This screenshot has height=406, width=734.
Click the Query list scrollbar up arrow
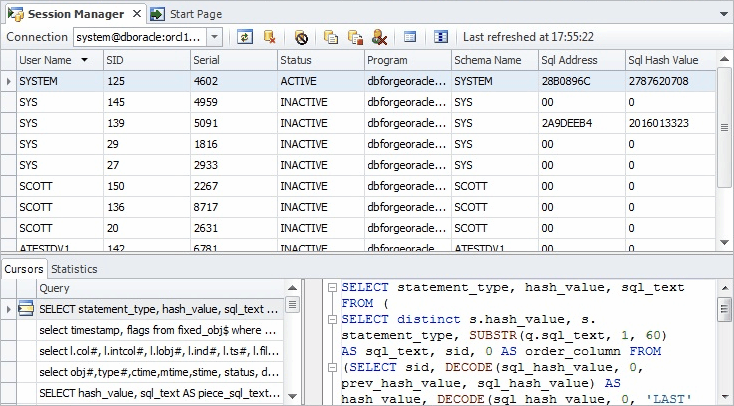tap(292, 288)
